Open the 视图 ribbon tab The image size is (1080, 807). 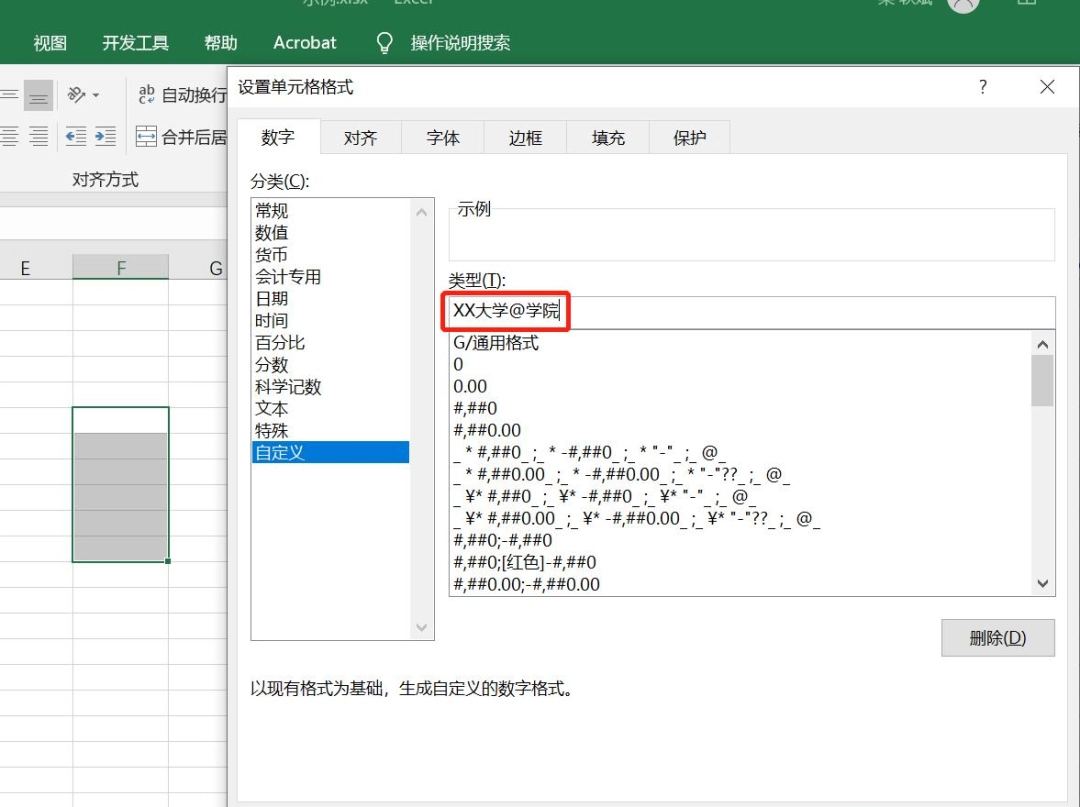(50, 43)
